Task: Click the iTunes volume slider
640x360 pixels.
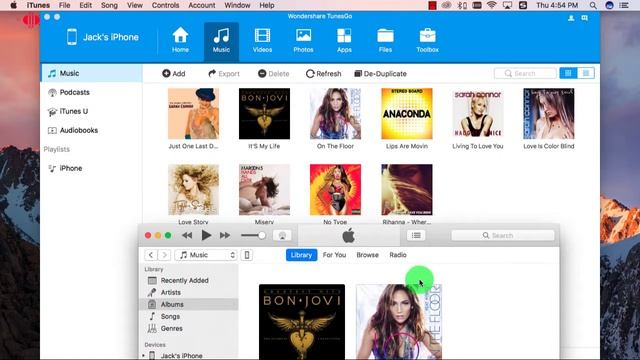Action: click(253, 236)
